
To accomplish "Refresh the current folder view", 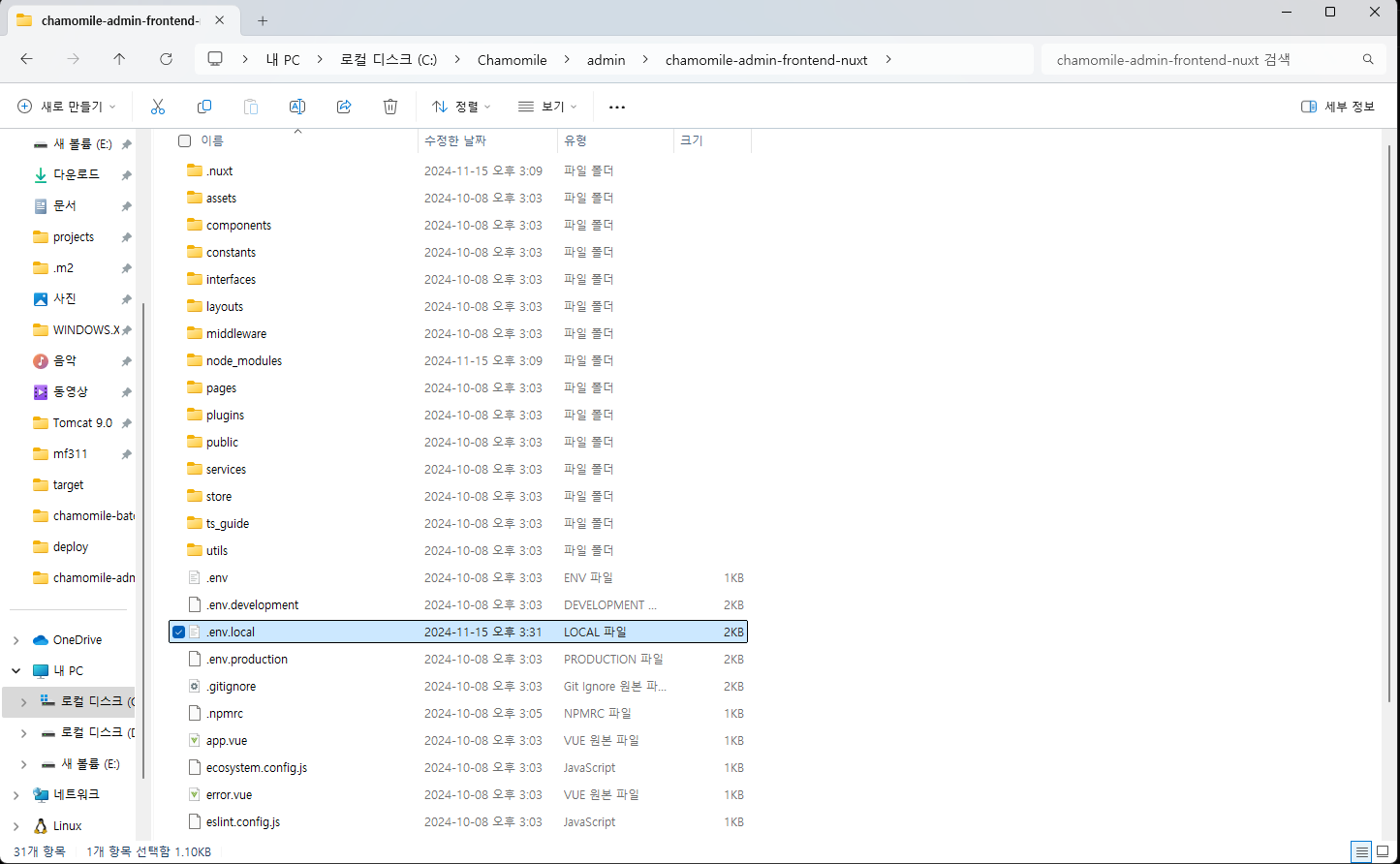I will (166, 59).
